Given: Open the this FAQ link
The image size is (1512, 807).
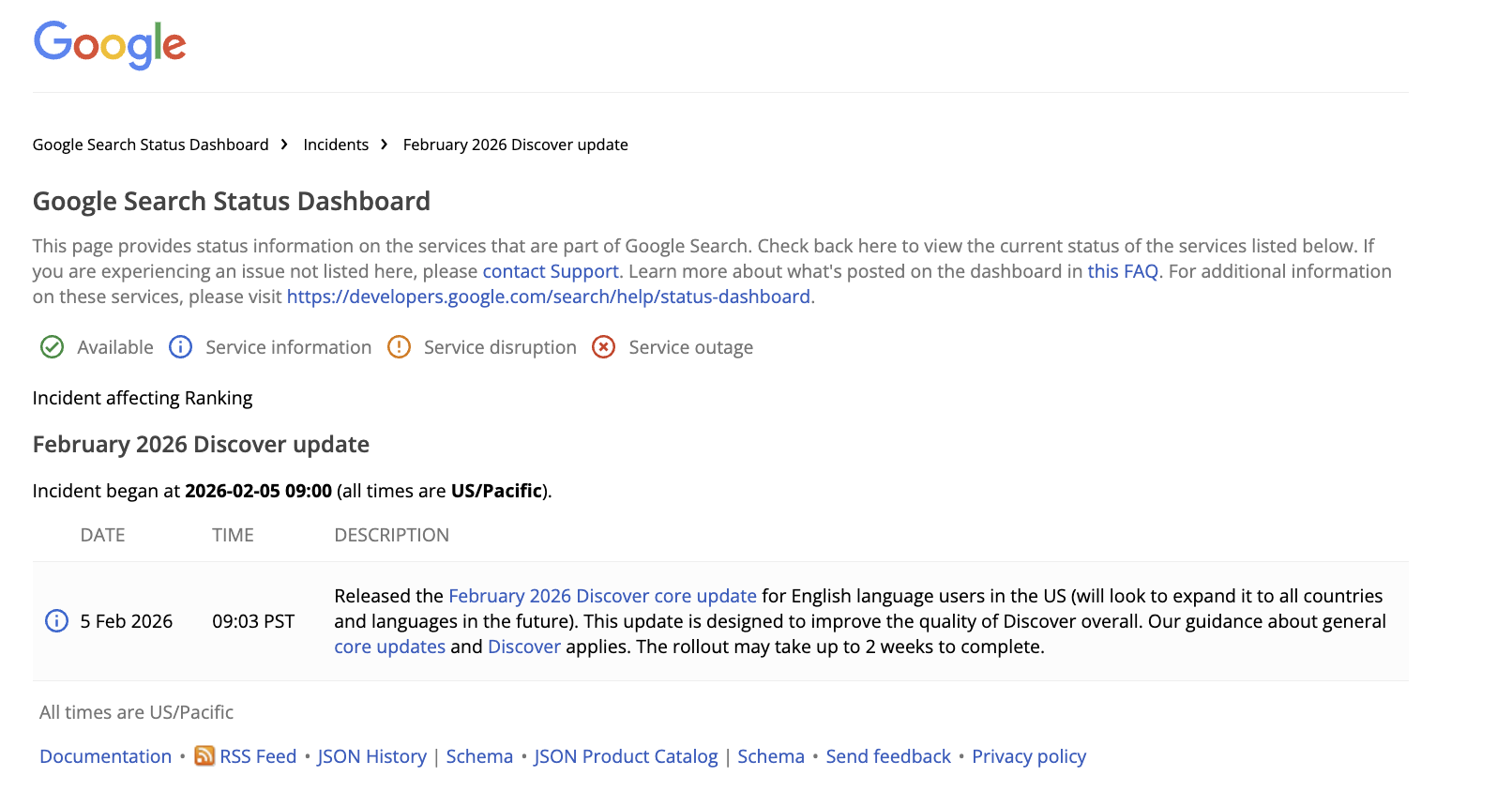Looking at the screenshot, I should pyautogui.click(x=1123, y=271).
